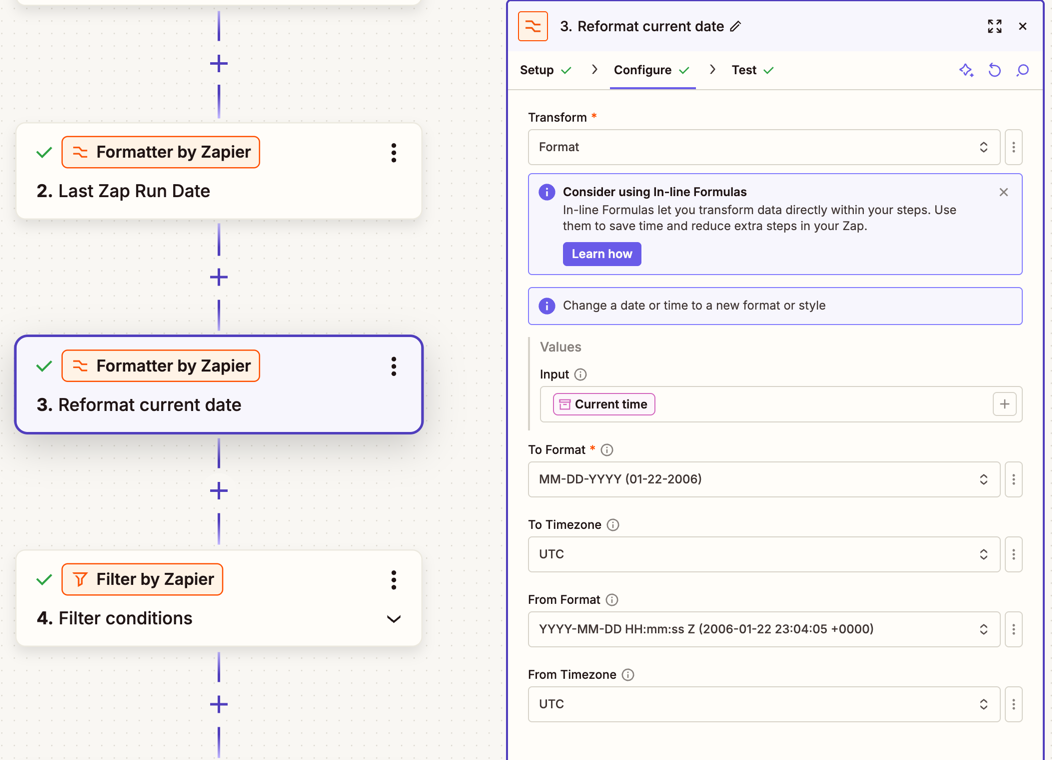
Task: Open the Transform dropdown
Action: 763,147
